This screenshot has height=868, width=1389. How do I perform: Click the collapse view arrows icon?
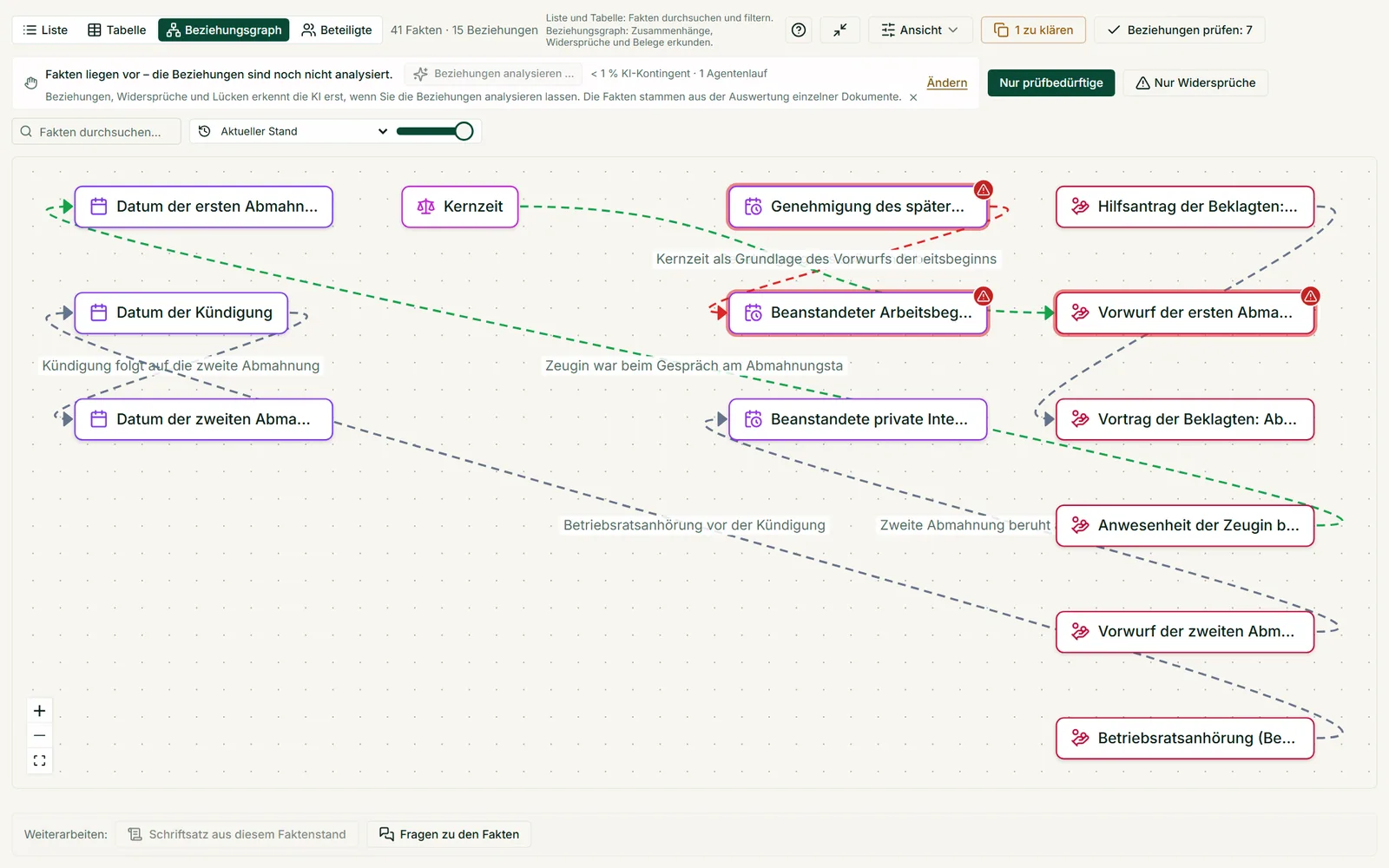(x=839, y=30)
